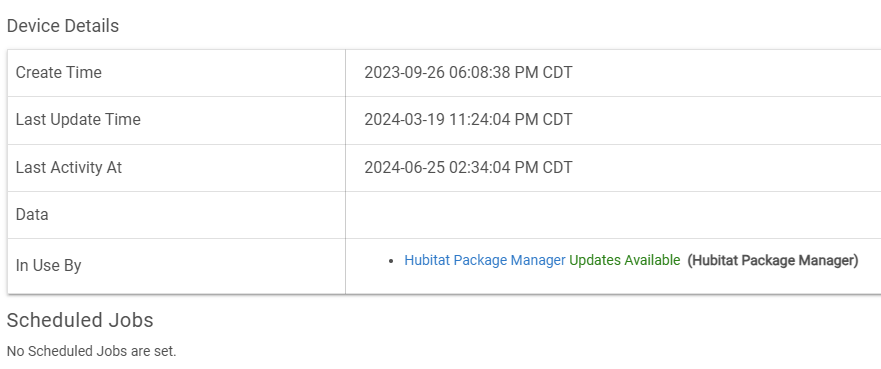
Task: Click the green Updates Available text
Action: (625, 261)
